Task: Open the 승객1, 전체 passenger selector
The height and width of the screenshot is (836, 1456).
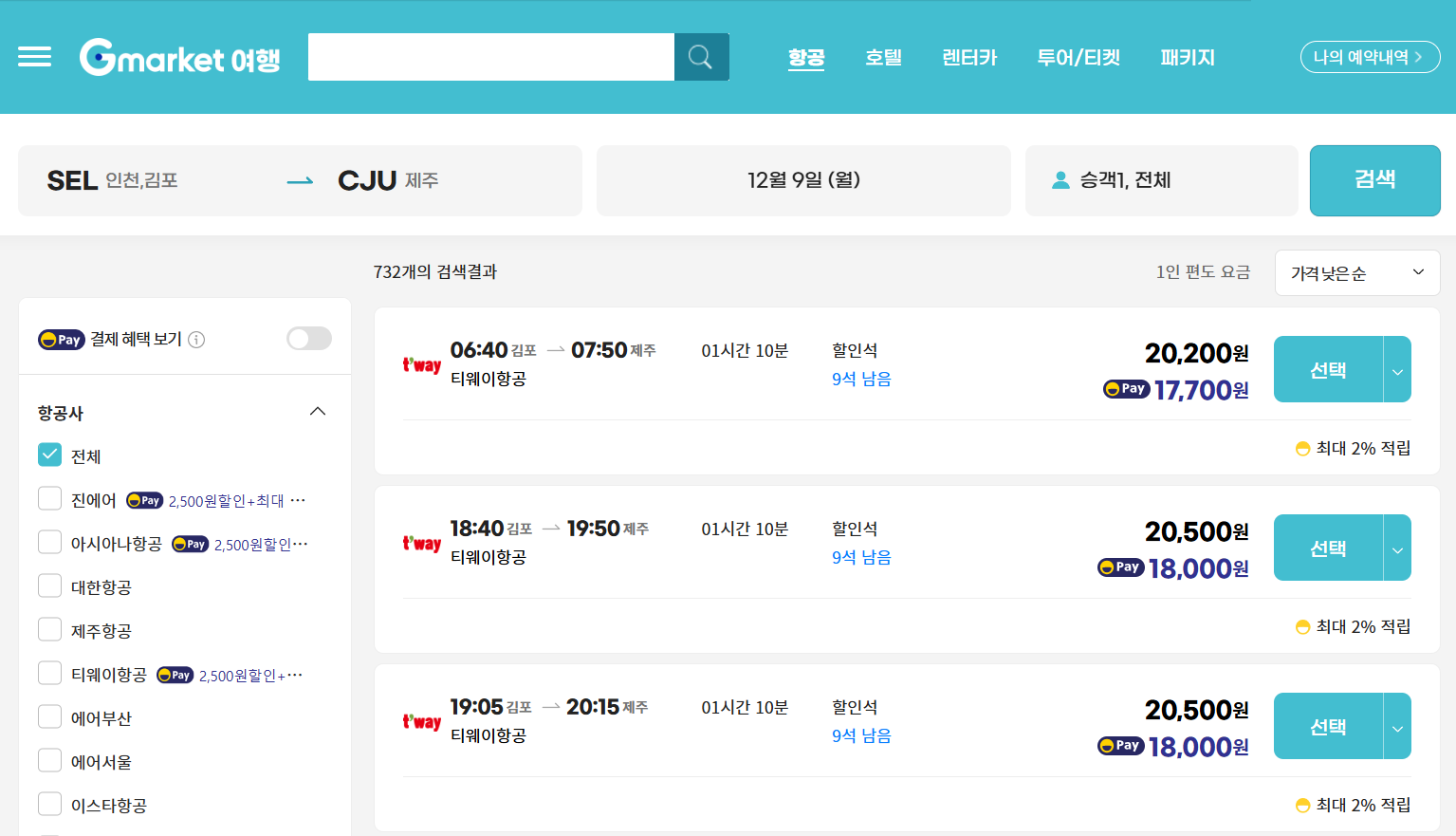Action: point(1161,180)
